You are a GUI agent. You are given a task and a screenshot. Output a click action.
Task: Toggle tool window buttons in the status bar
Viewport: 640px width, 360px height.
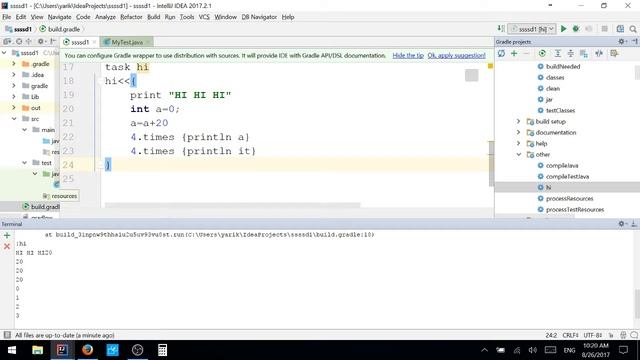[x=7, y=335]
